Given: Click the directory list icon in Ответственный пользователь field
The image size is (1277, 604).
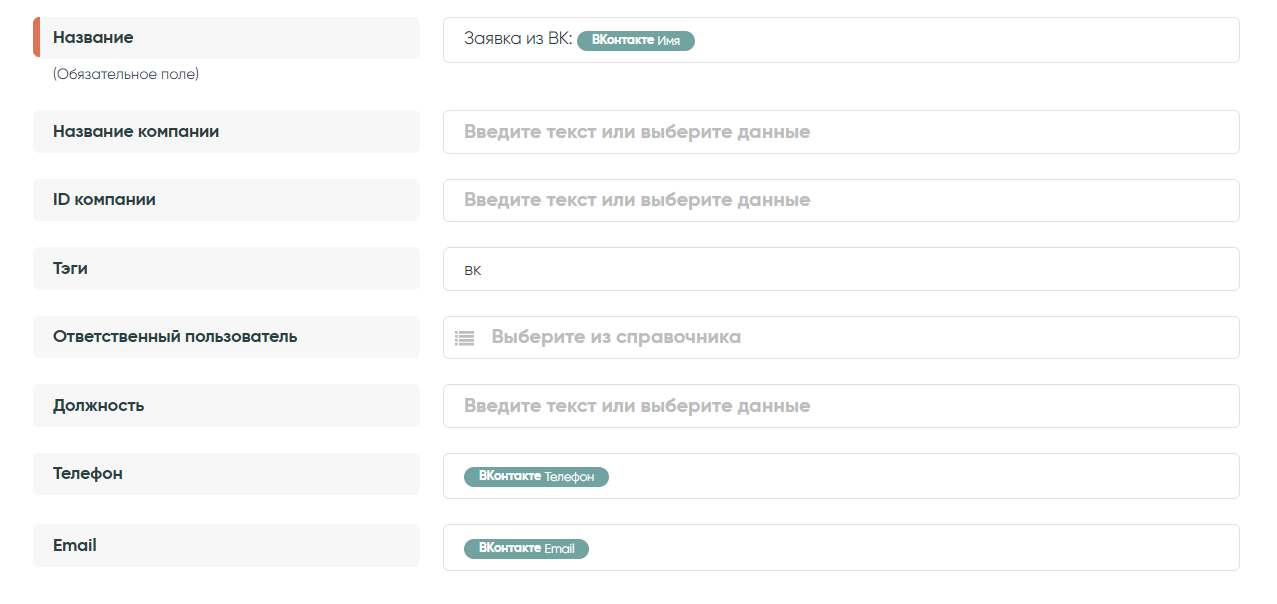Looking at the screenshot, I should click(x=464, y=338).
